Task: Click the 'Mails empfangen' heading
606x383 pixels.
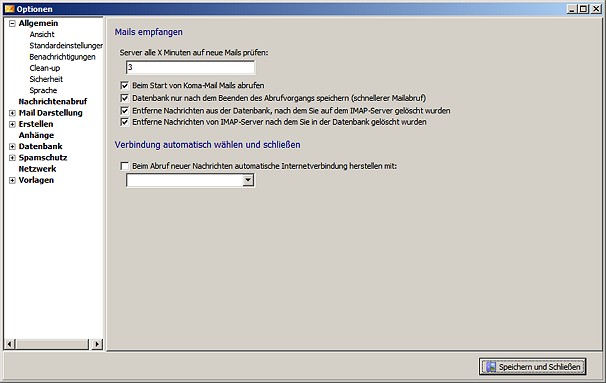Action: (x=148, y=32)
